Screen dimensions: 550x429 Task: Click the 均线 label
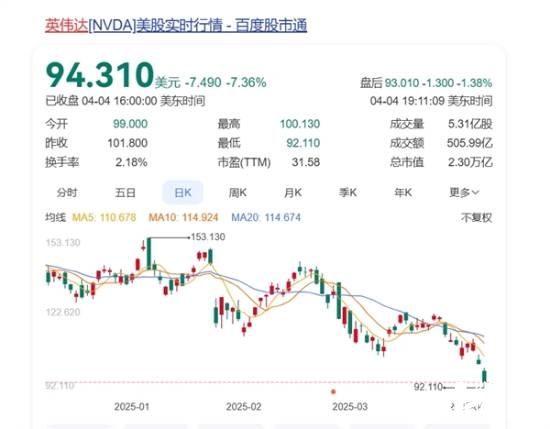[x=55, y=217]
